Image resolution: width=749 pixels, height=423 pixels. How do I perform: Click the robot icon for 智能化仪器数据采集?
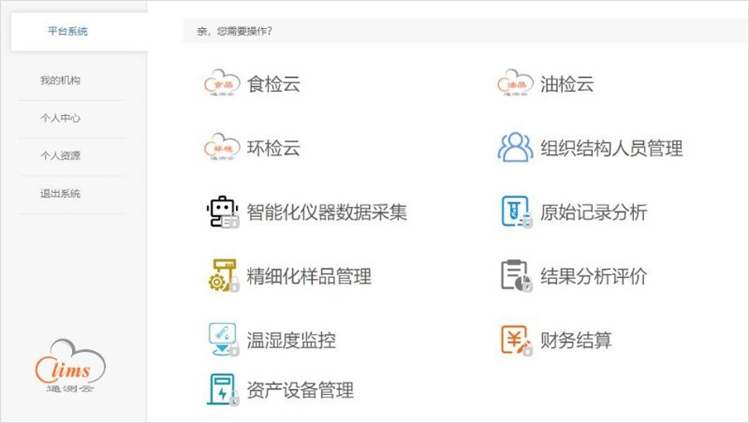coord(222,212)
